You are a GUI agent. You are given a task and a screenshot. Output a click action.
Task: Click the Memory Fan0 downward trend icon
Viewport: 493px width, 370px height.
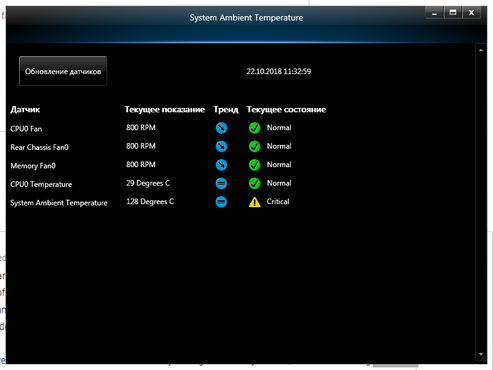[x=221, y=165]
